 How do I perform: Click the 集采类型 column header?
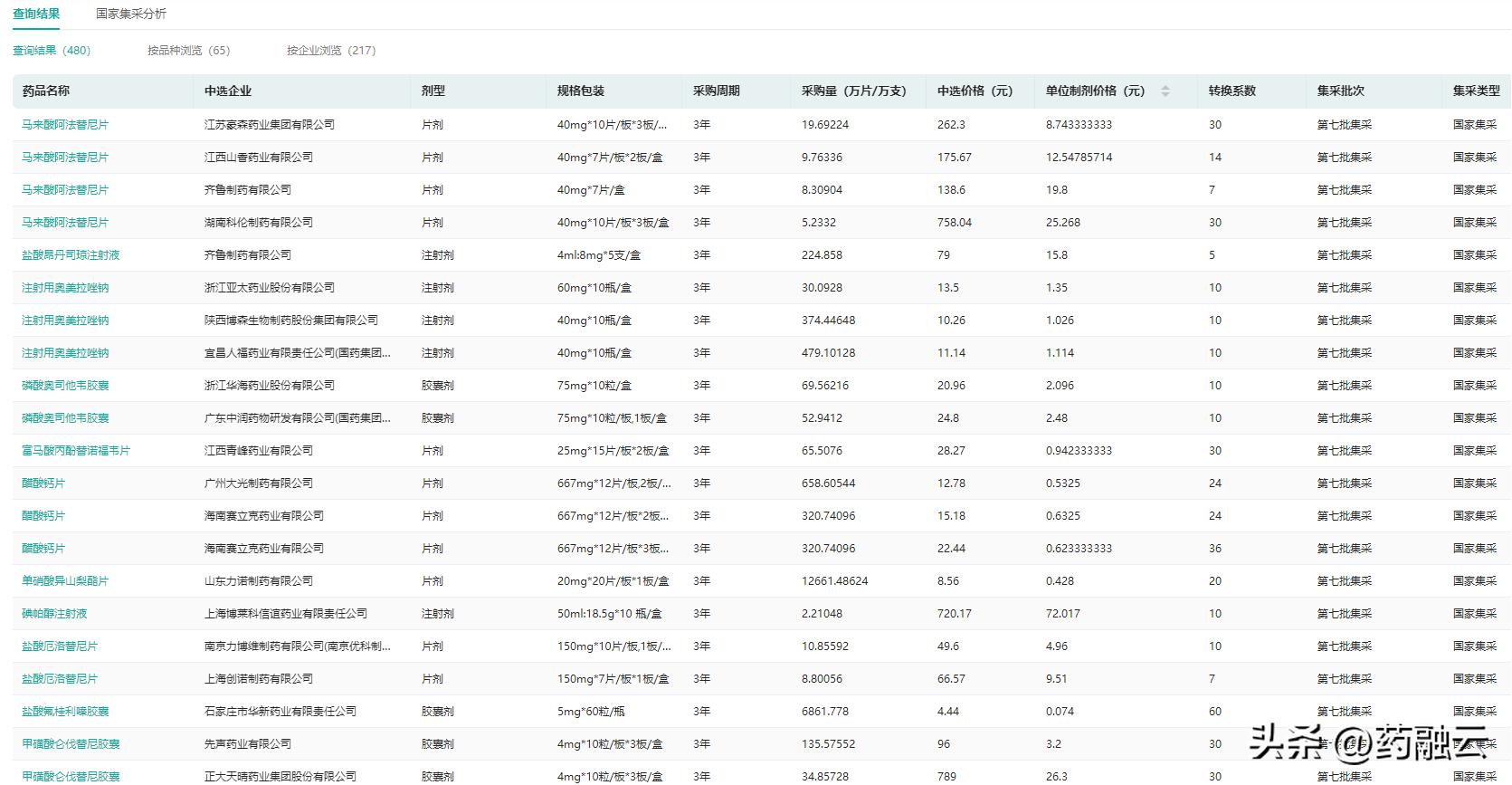(x=1477, y=91)
